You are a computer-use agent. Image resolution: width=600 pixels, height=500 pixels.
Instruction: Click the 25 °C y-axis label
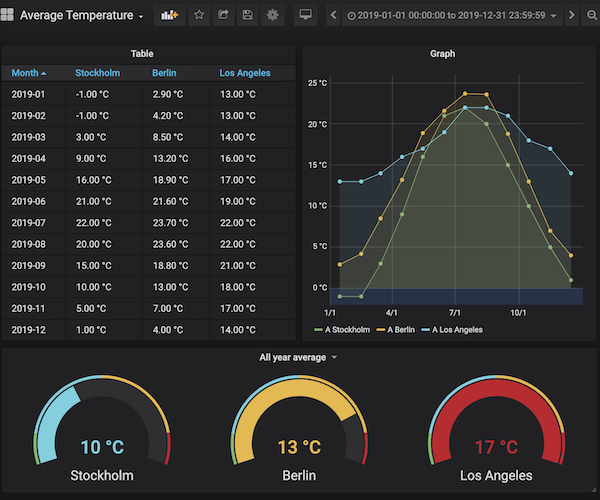point(318,83)
